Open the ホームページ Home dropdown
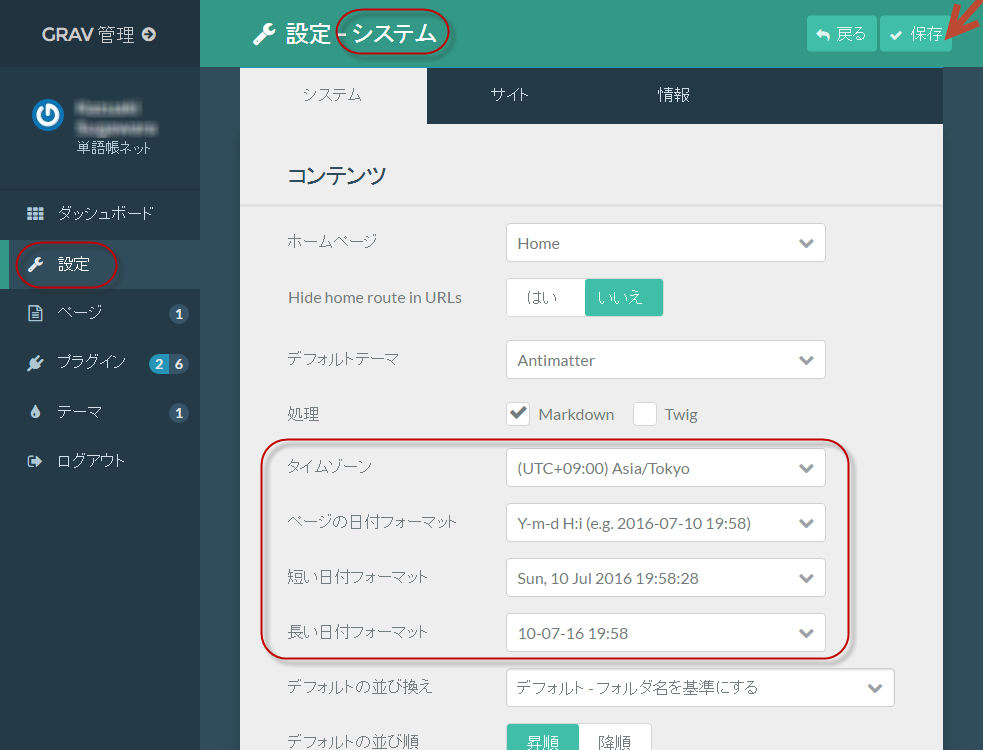Screen dimensions: 983x750 pyautogui.click(x=665, y=243)
